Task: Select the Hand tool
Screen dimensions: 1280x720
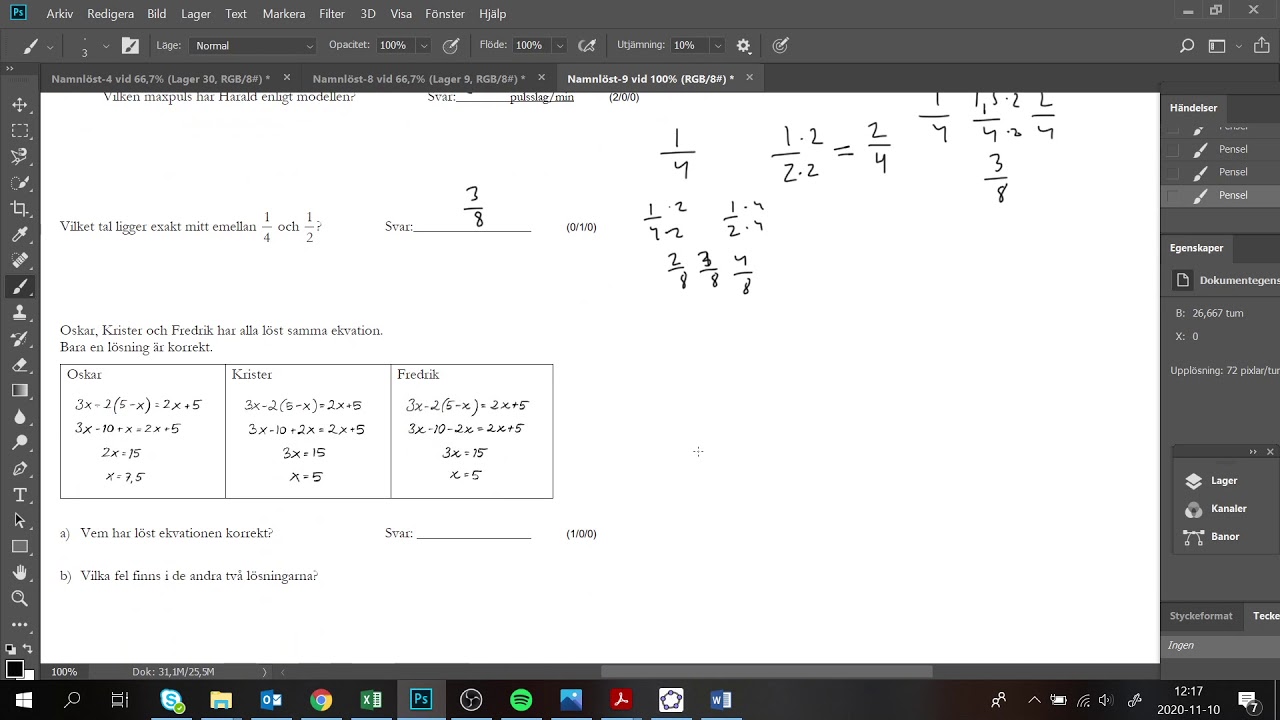Action: pos(19,573)
